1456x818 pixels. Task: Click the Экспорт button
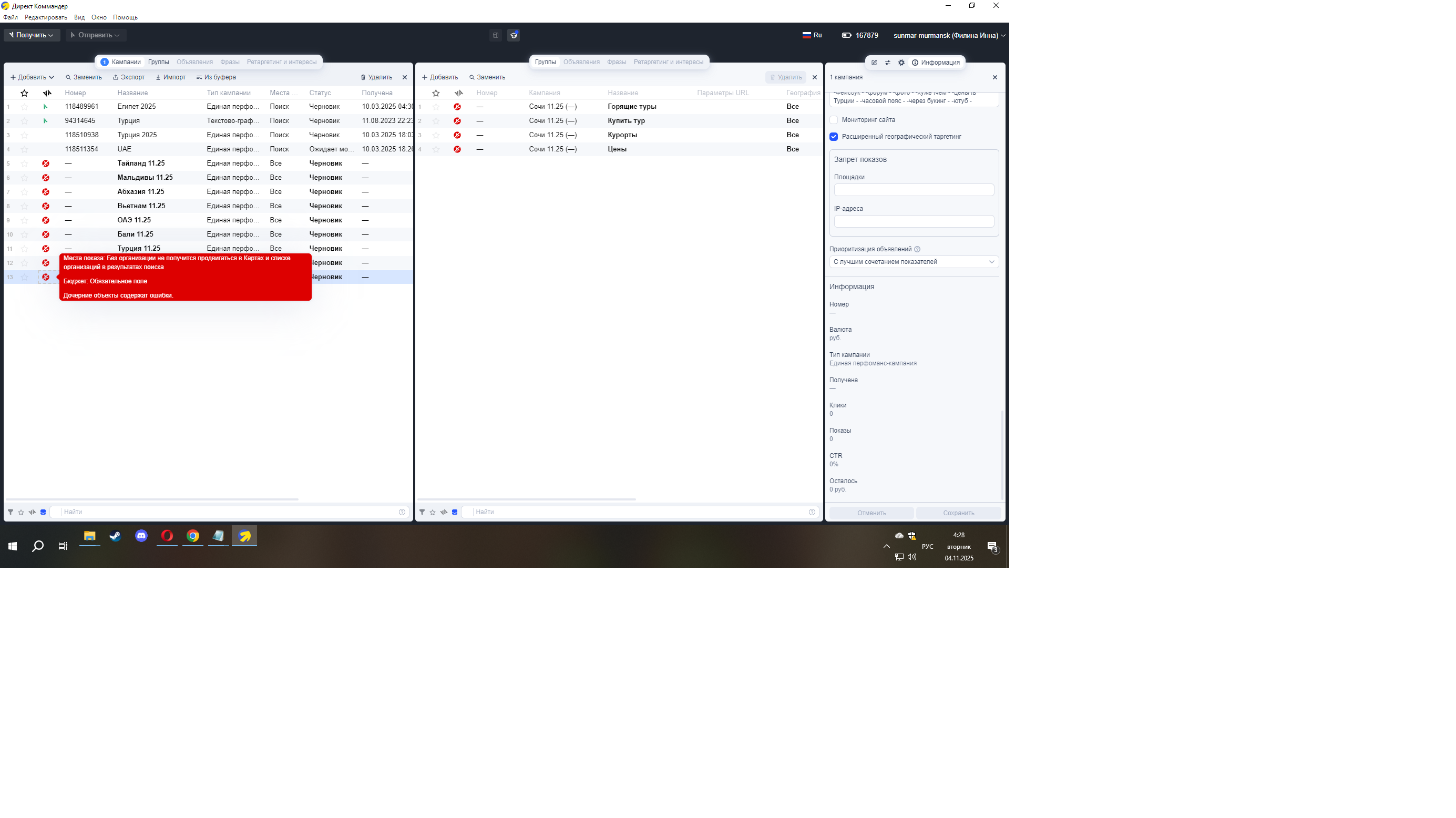(x=129, y=77)
